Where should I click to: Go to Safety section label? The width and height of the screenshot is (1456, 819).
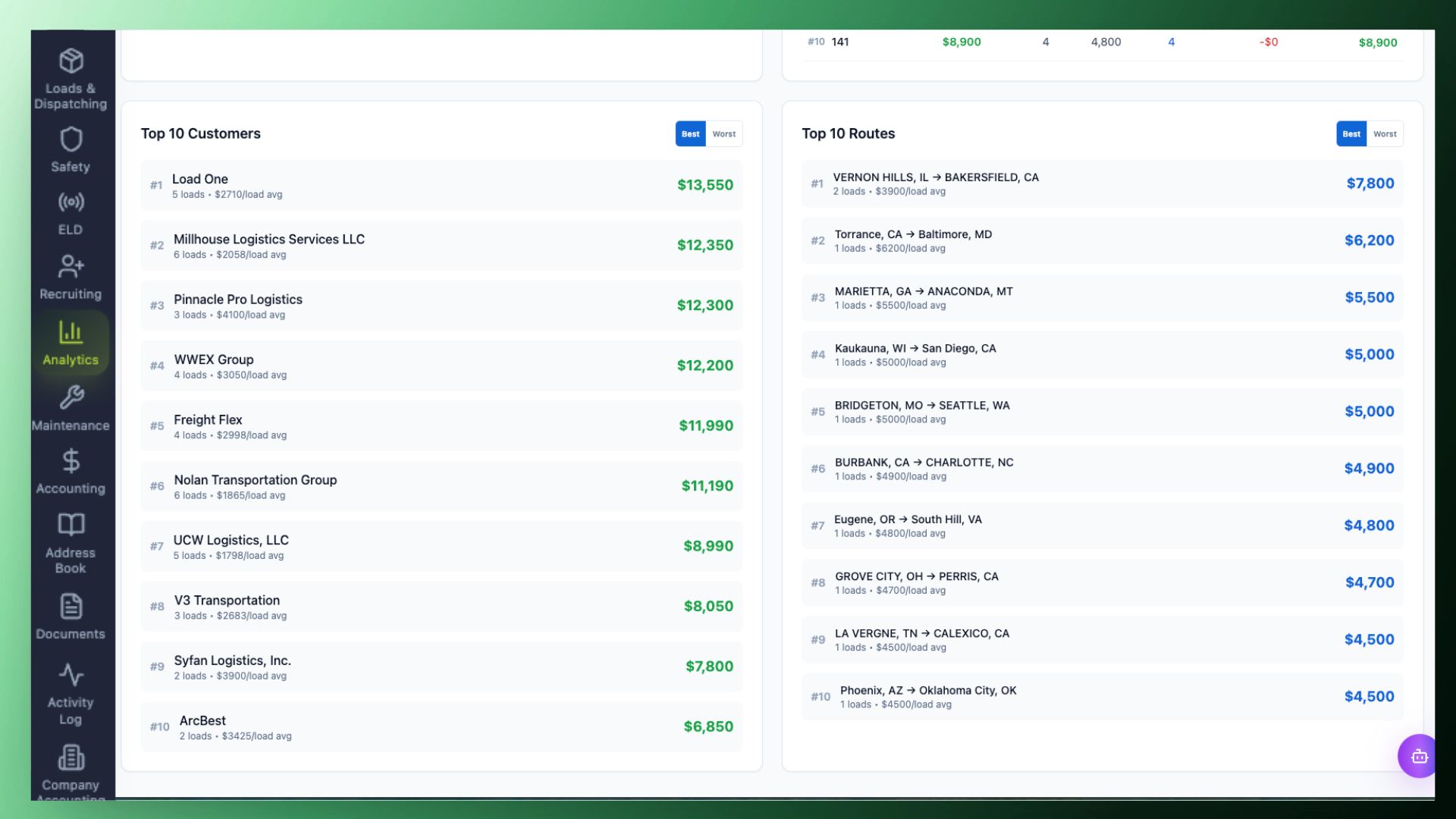click(x=71, y=167)
